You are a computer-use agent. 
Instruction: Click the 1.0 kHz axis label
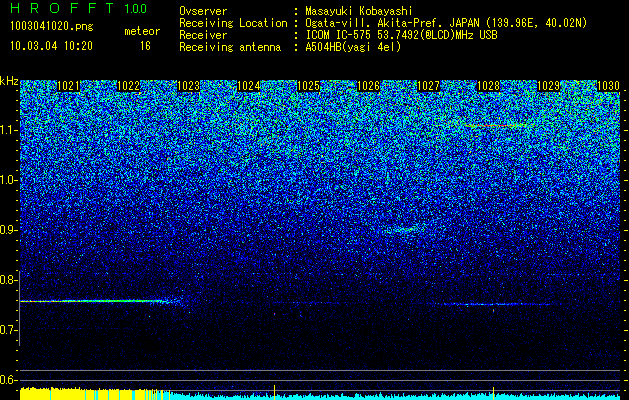(x=9, y=180)
